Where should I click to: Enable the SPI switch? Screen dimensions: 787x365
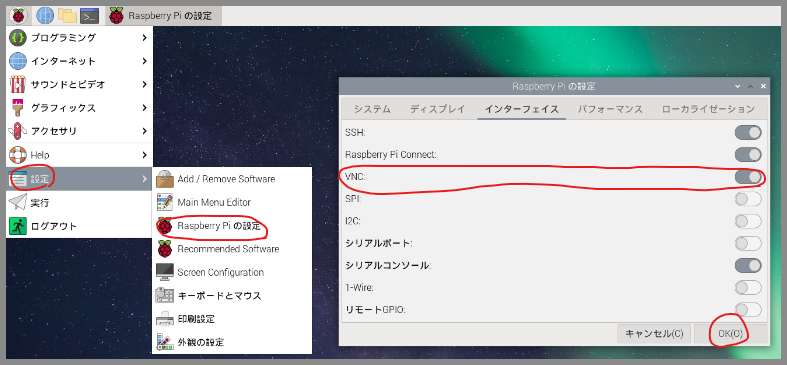pyautogui.click(x=748, y=199)
